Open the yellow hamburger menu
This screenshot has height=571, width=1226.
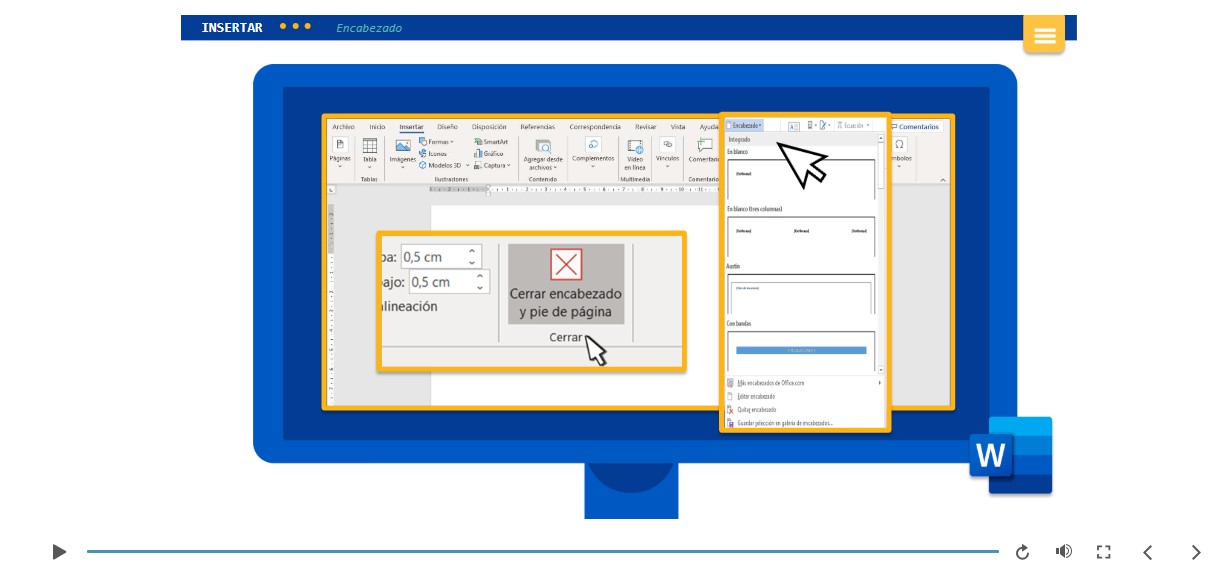1044,36
